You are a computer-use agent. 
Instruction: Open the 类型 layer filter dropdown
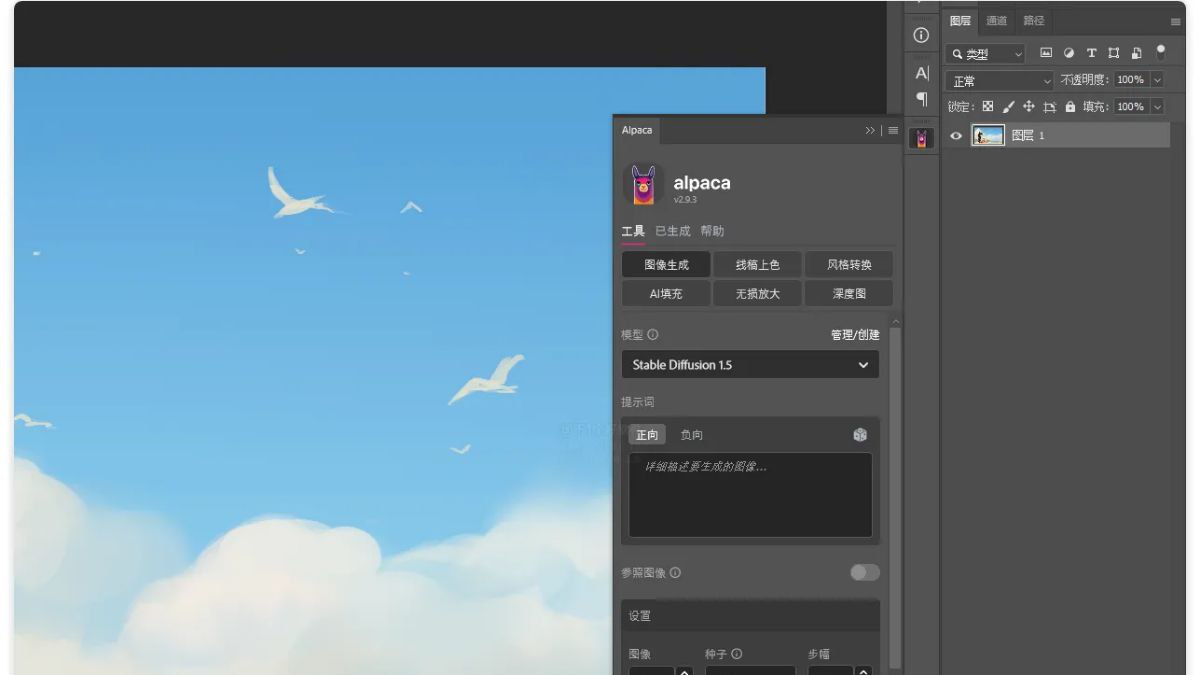tap(986, 54)
